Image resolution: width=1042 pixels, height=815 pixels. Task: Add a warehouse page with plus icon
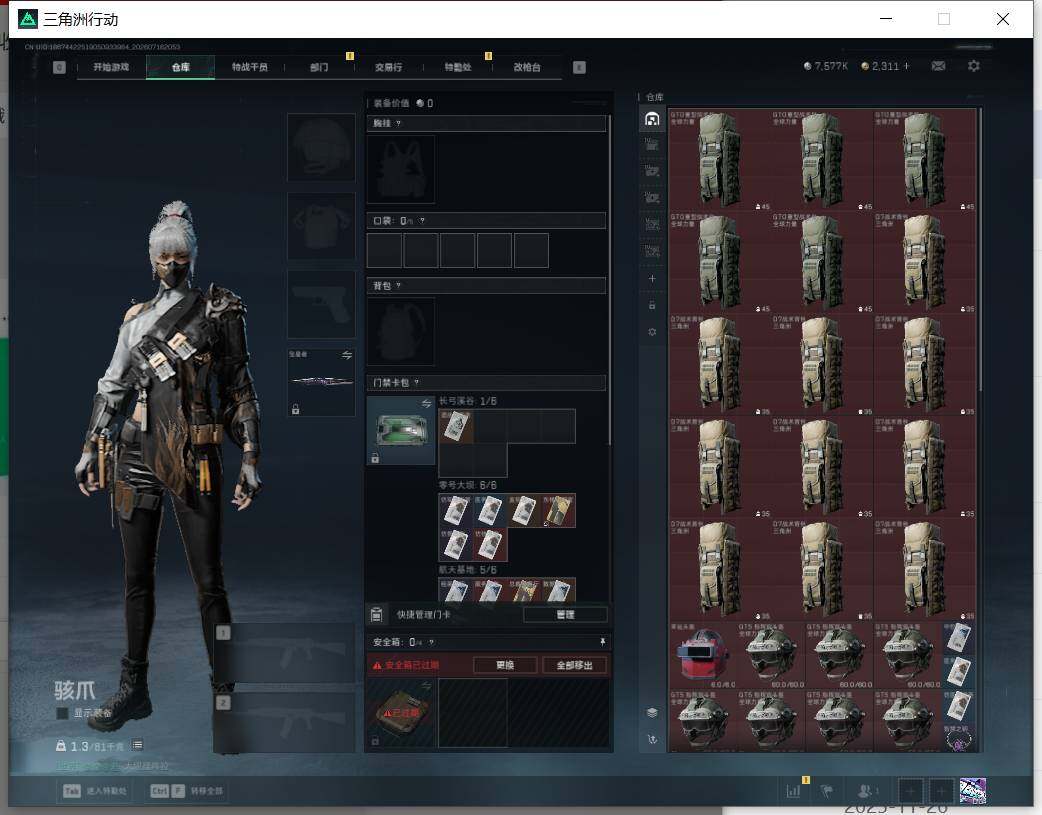point(652,279)
